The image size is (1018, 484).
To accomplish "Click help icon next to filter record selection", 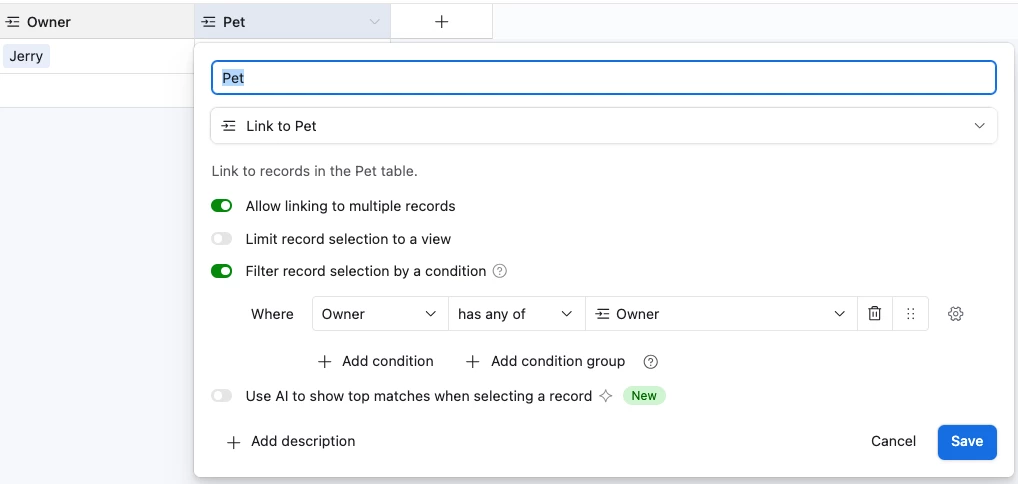I will point(500,271).
